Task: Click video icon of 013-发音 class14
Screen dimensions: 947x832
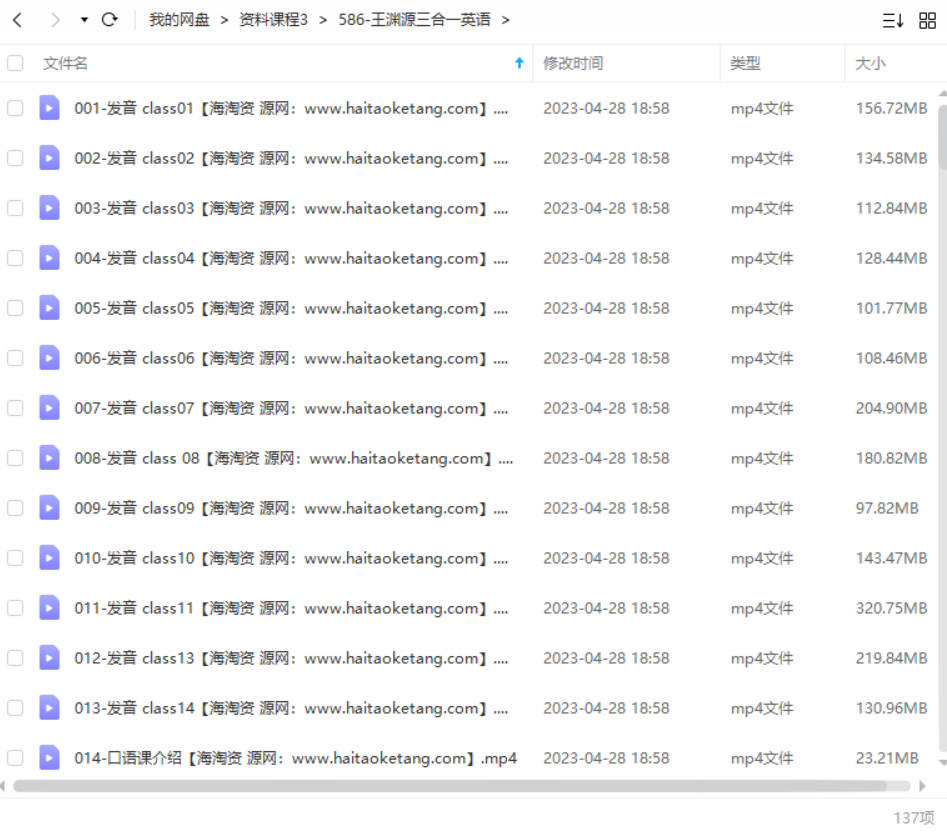Action: [x=50, y=708]
